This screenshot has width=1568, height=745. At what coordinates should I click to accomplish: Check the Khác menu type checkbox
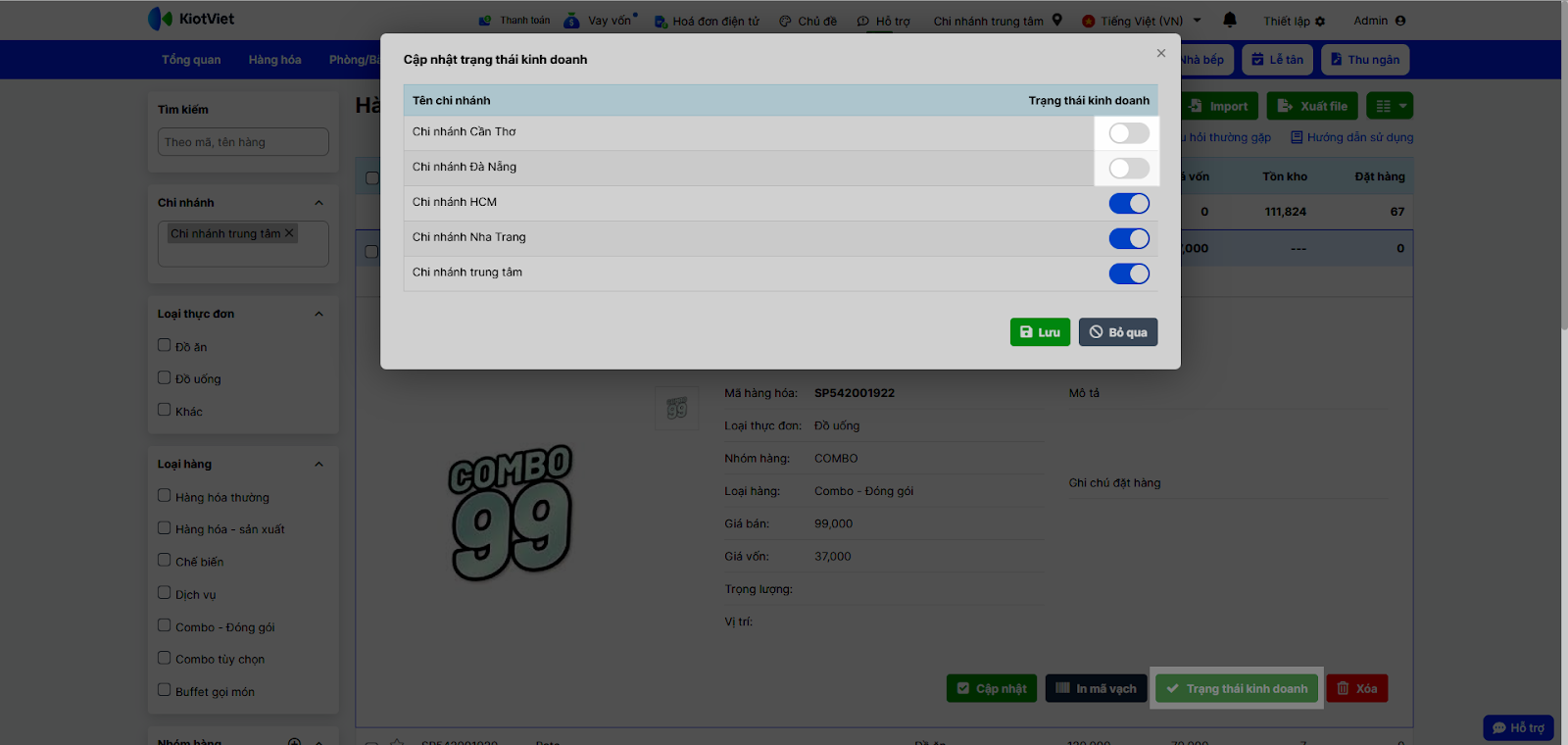(165, 410)
